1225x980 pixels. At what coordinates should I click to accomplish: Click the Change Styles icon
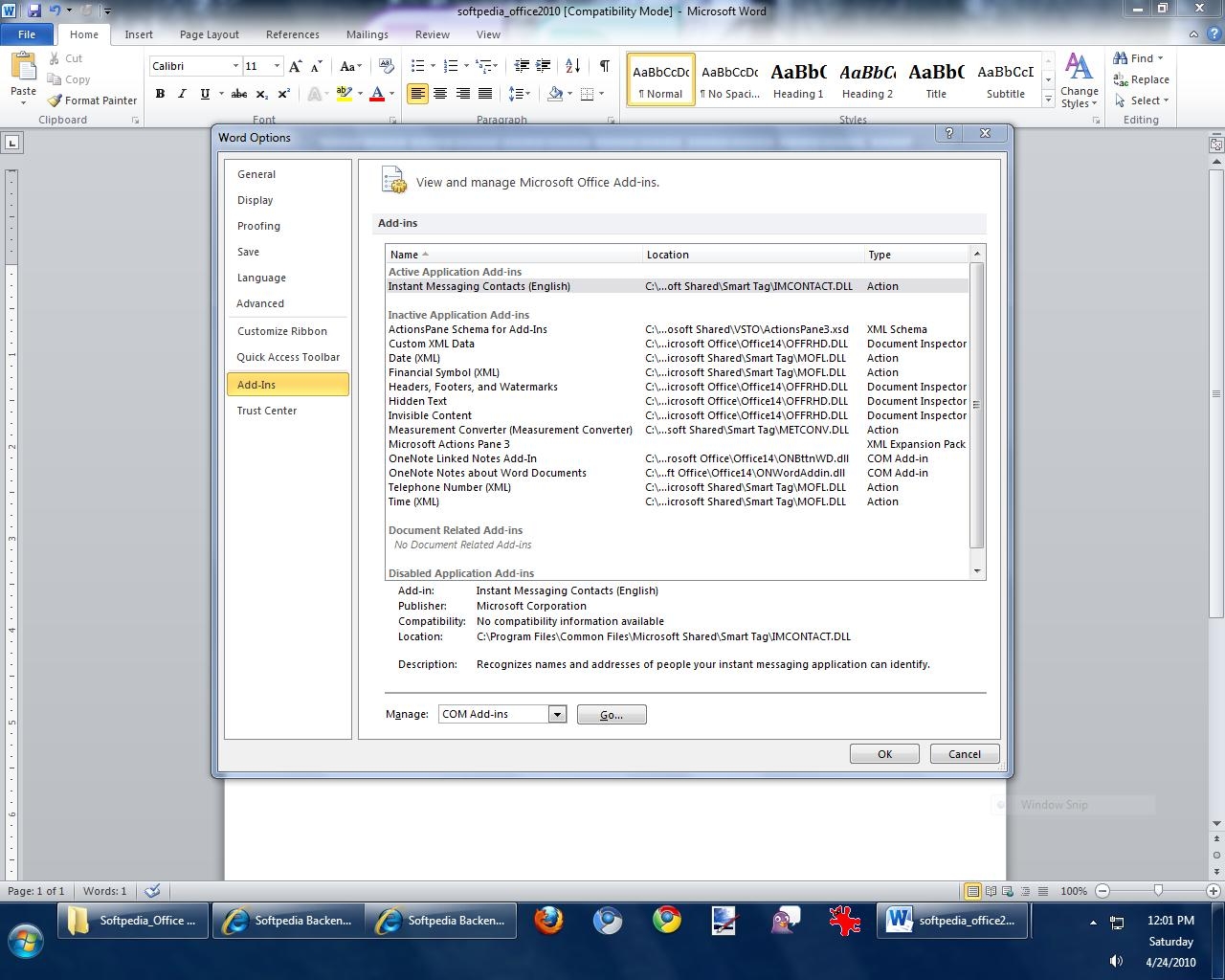[x=1079, y=80]
